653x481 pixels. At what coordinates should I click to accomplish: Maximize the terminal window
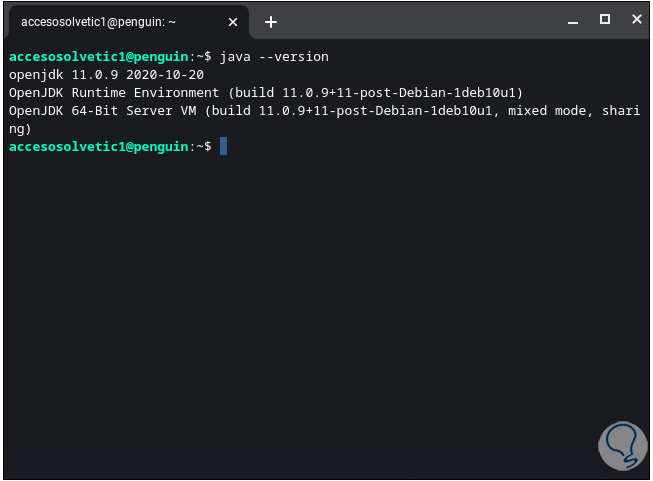click(604, 20)
